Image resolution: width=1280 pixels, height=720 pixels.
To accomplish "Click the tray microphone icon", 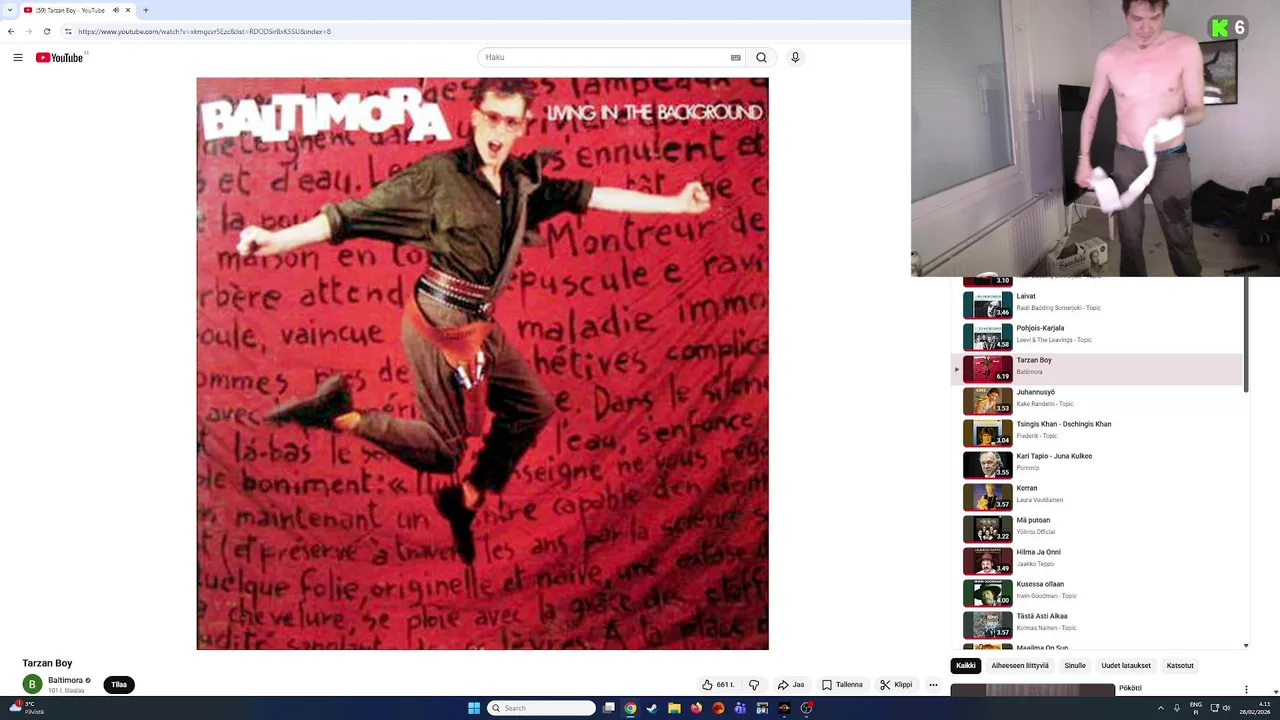I will click(x=1177, y=708).
